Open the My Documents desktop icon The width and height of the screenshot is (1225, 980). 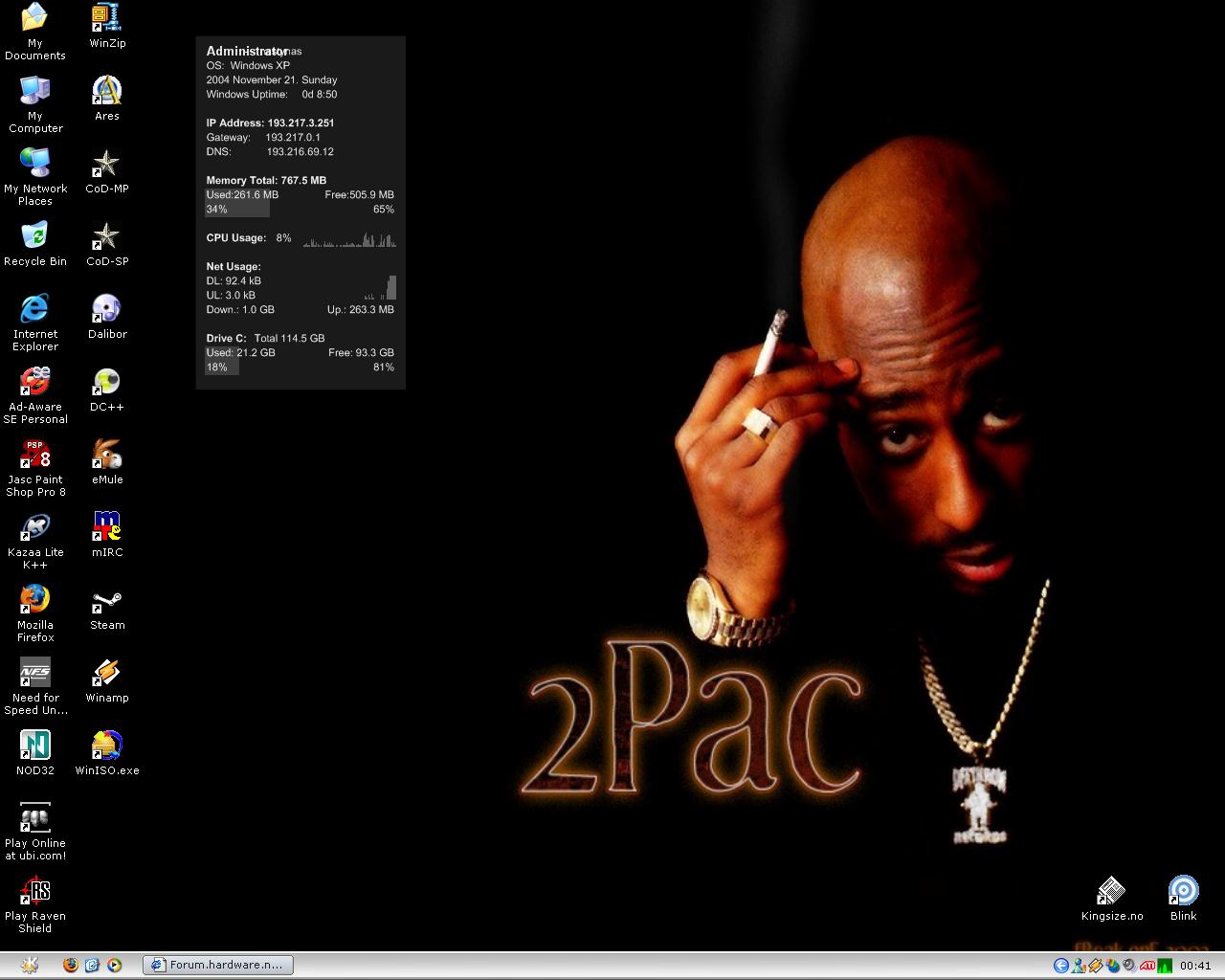34,31
